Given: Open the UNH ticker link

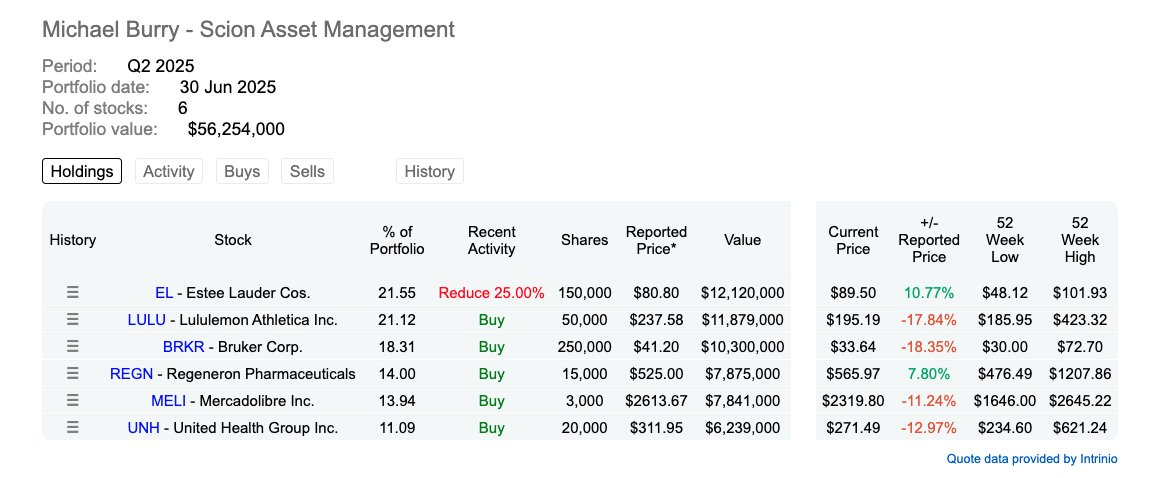Looking at the screenshot, I should click(x=143, y=427).
